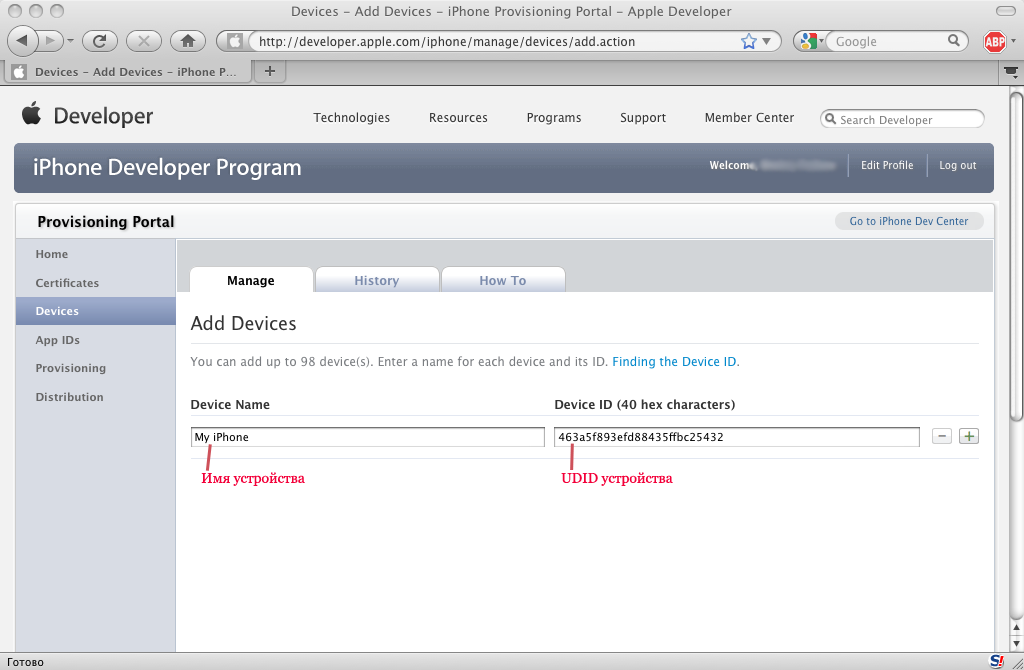
Task: Select Devices in the sidebar
Action: click(x=96, y=311)
